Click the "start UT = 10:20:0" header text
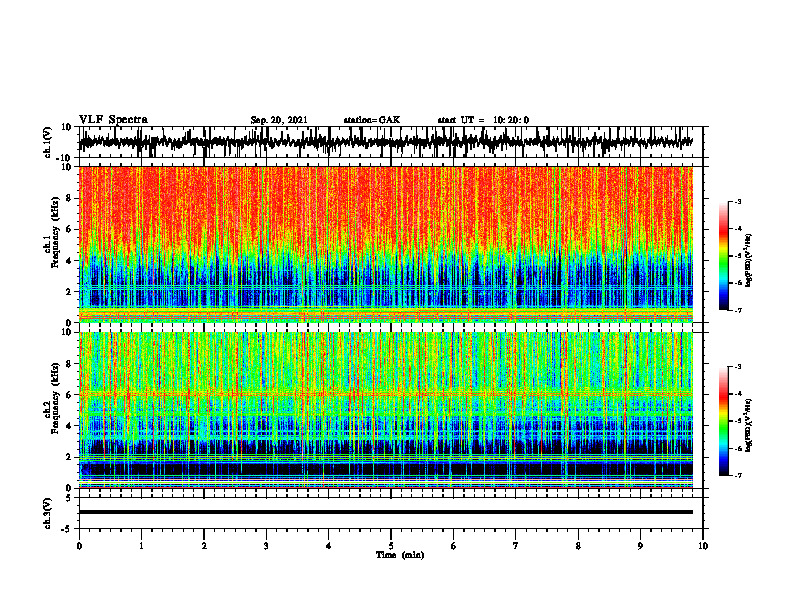The image size is (792, 612). tap(483, 120)
